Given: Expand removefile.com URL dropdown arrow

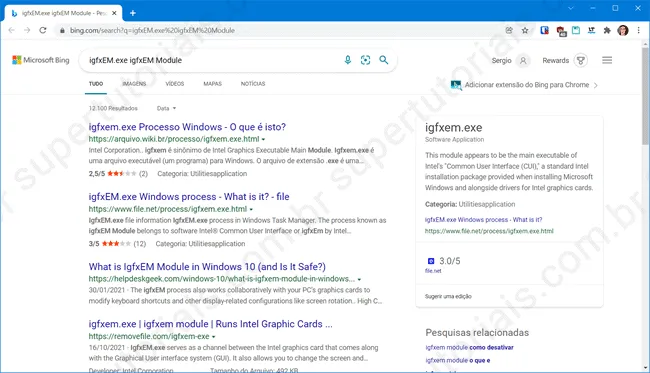Looking at the screenshot, I should click(x=213, y=337).
